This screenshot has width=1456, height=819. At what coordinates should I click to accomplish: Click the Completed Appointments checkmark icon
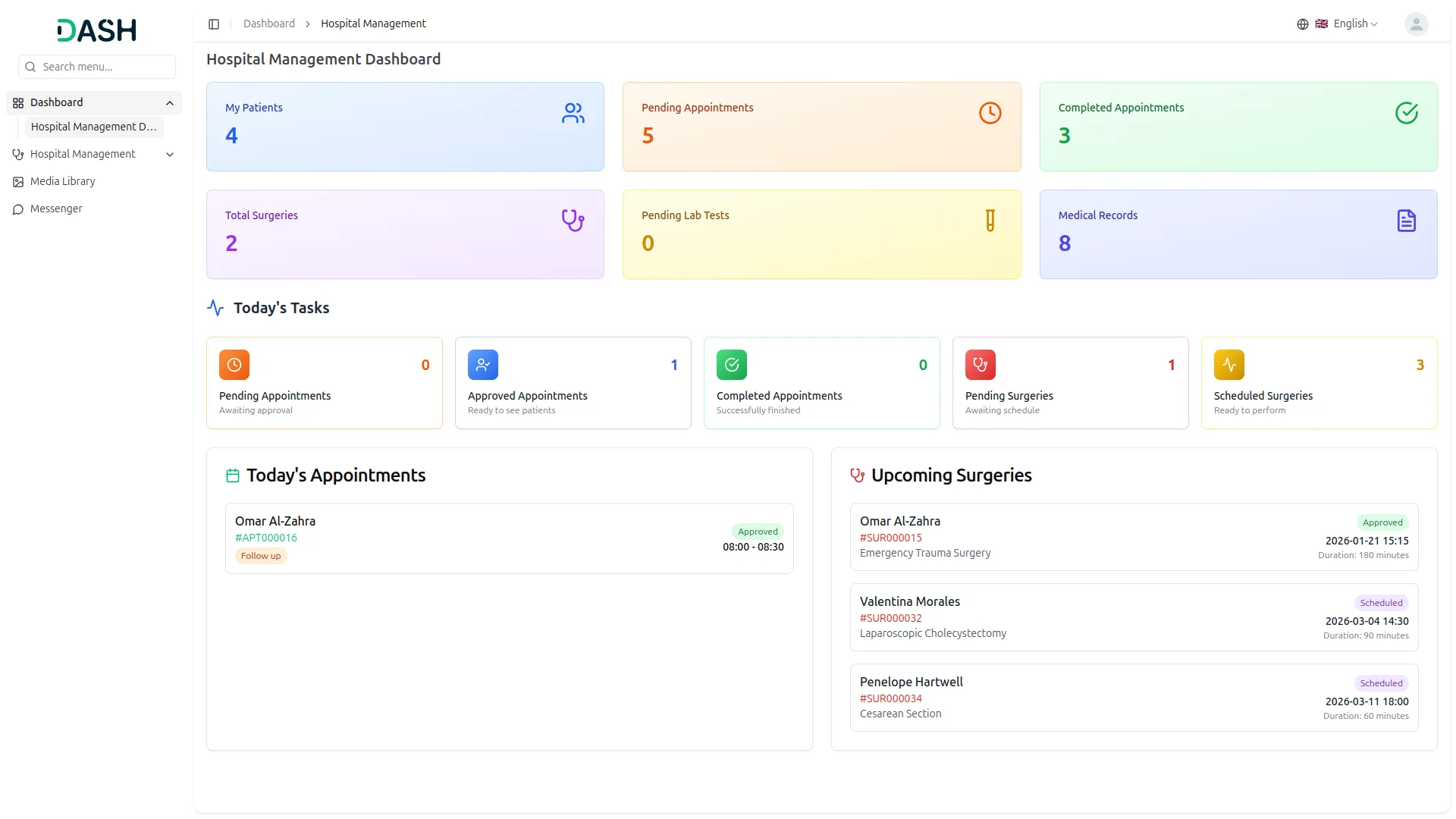[x=1406, y=113]
